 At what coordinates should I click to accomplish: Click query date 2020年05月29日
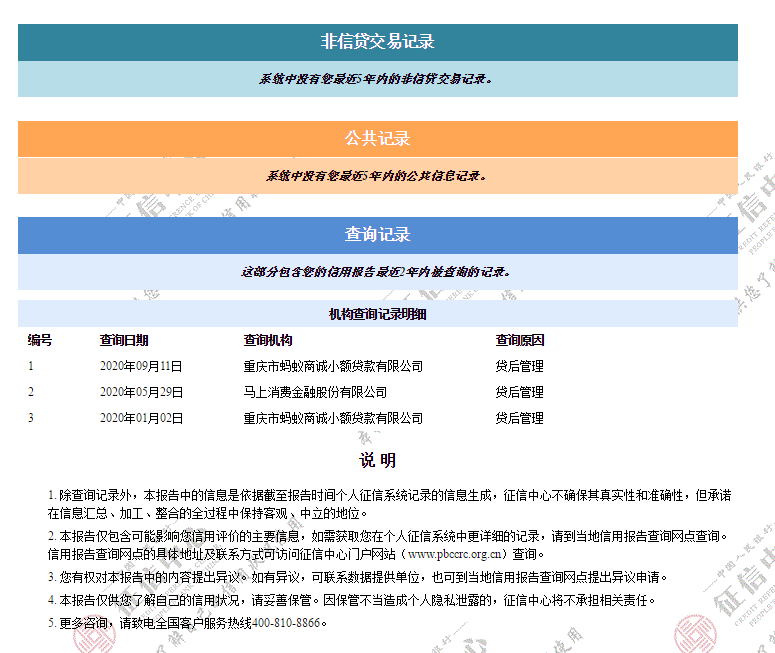point(141,392)
